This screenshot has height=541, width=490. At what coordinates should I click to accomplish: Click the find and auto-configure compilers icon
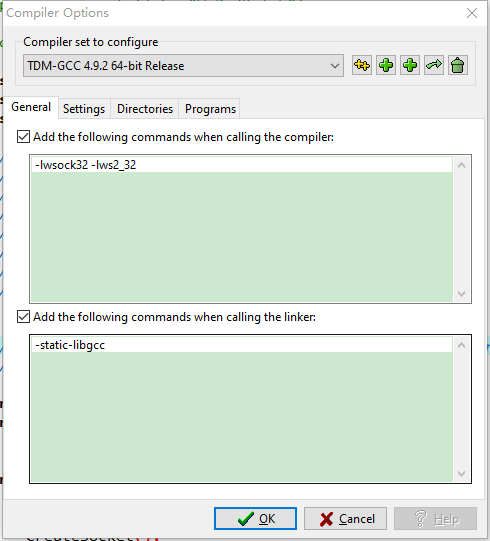pos(362,65)
